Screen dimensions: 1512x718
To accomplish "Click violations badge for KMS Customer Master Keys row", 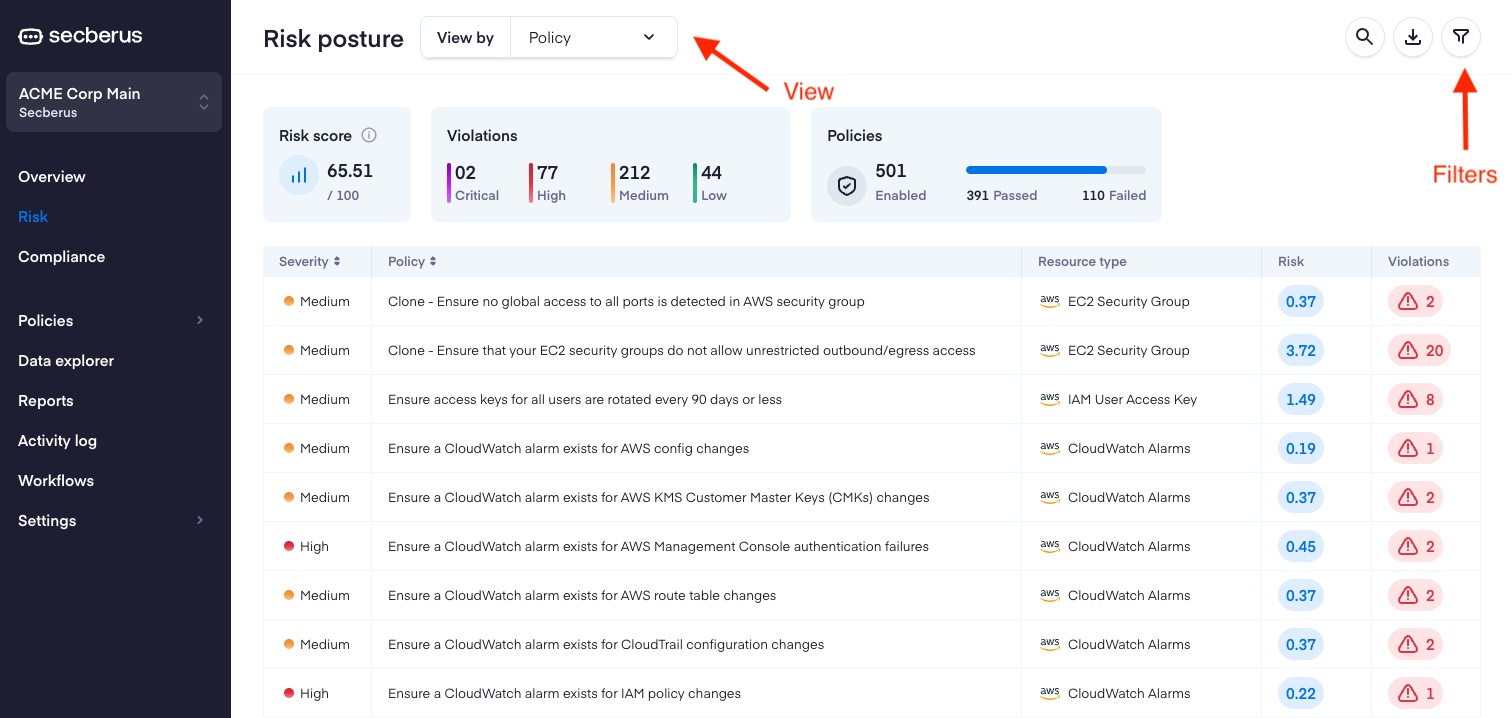I will click(1415, 497).
